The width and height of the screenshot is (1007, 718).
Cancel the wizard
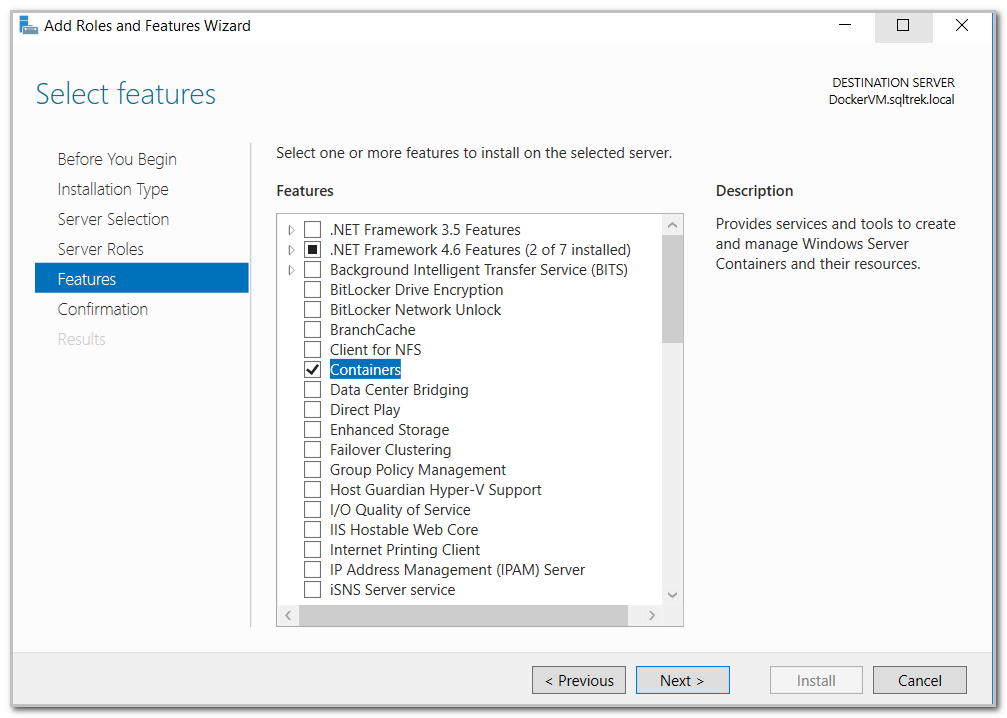(919, 680)
